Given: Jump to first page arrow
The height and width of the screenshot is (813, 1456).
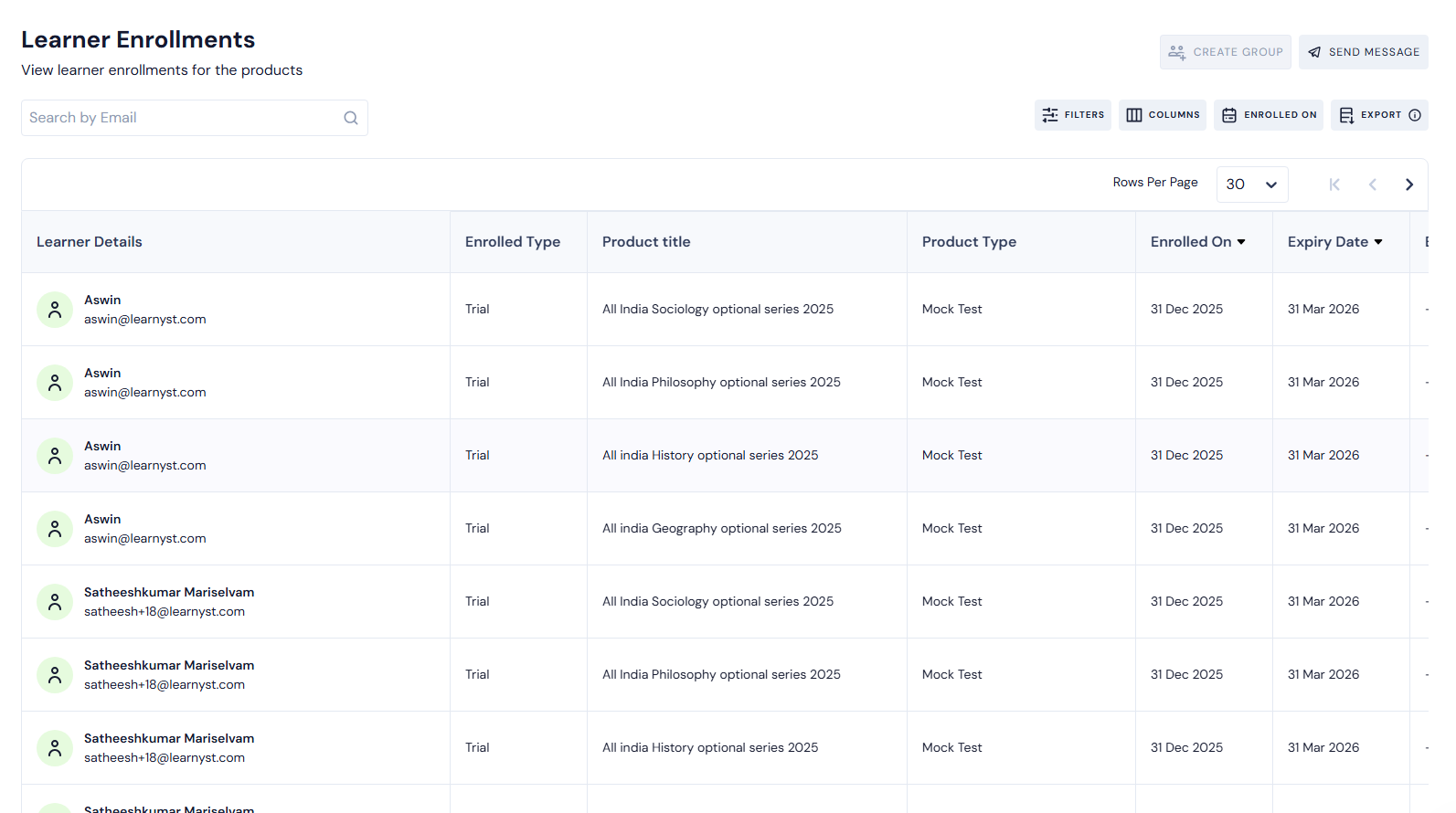Looking at the screenshot, I should coord(1334,185).
